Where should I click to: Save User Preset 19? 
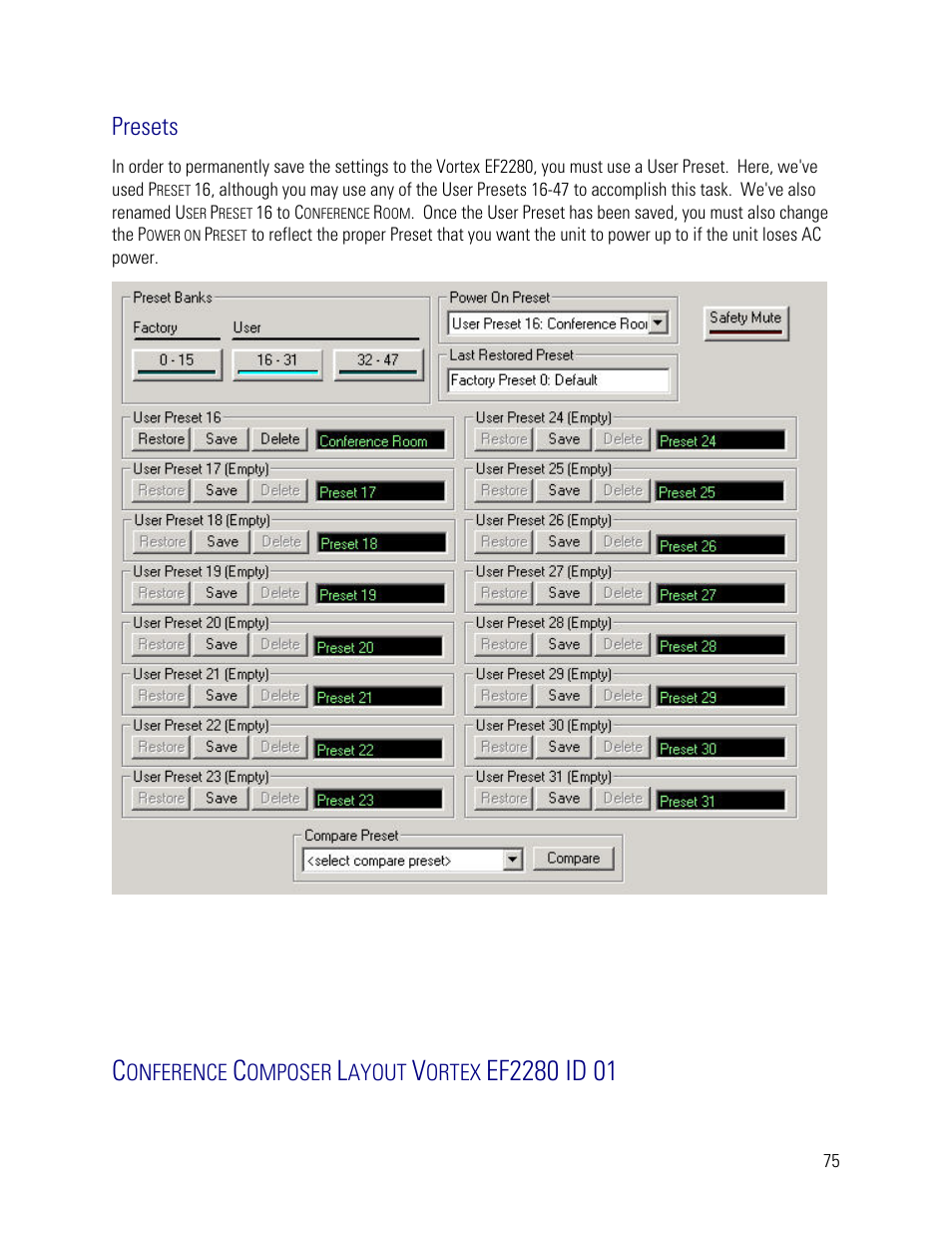(222, 593)
